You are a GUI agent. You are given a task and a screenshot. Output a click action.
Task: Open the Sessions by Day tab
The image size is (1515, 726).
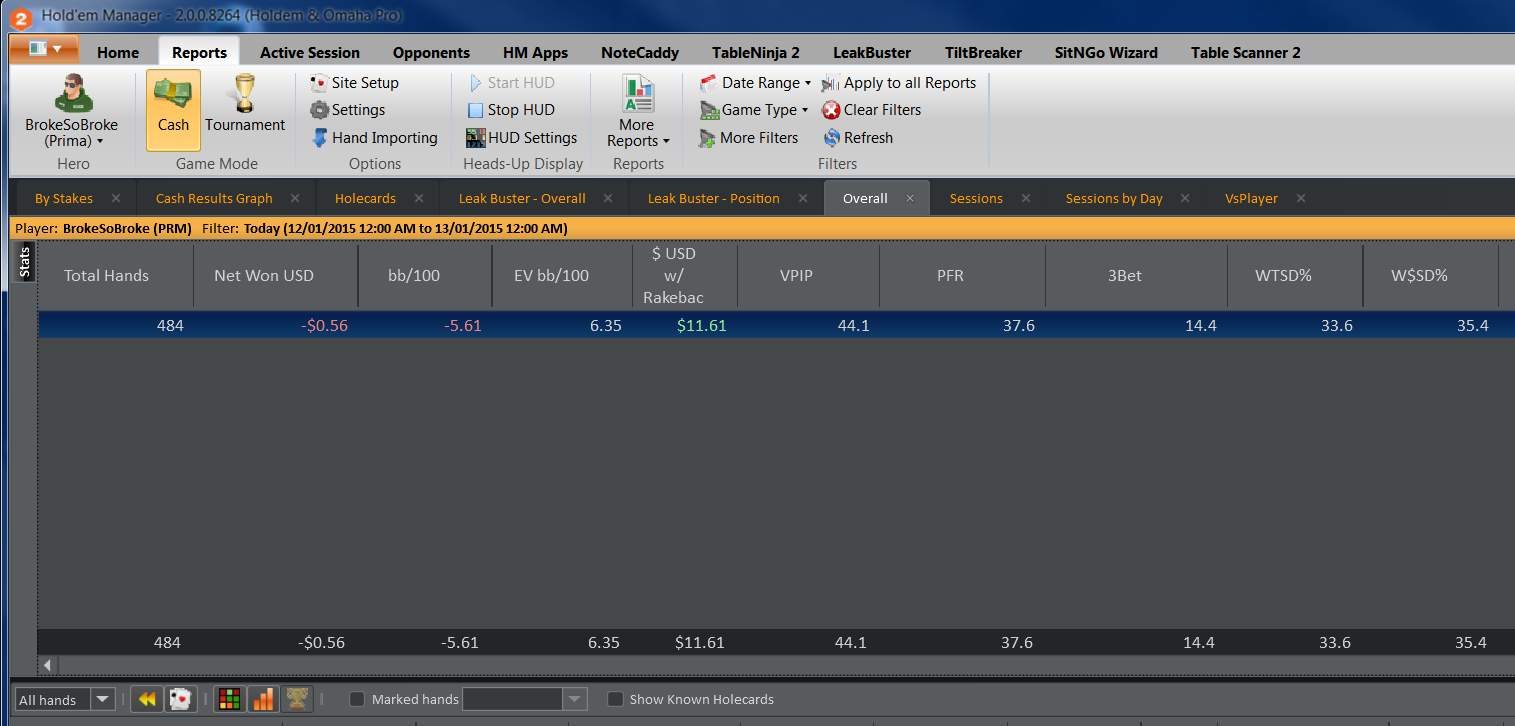click(1114, 198)
